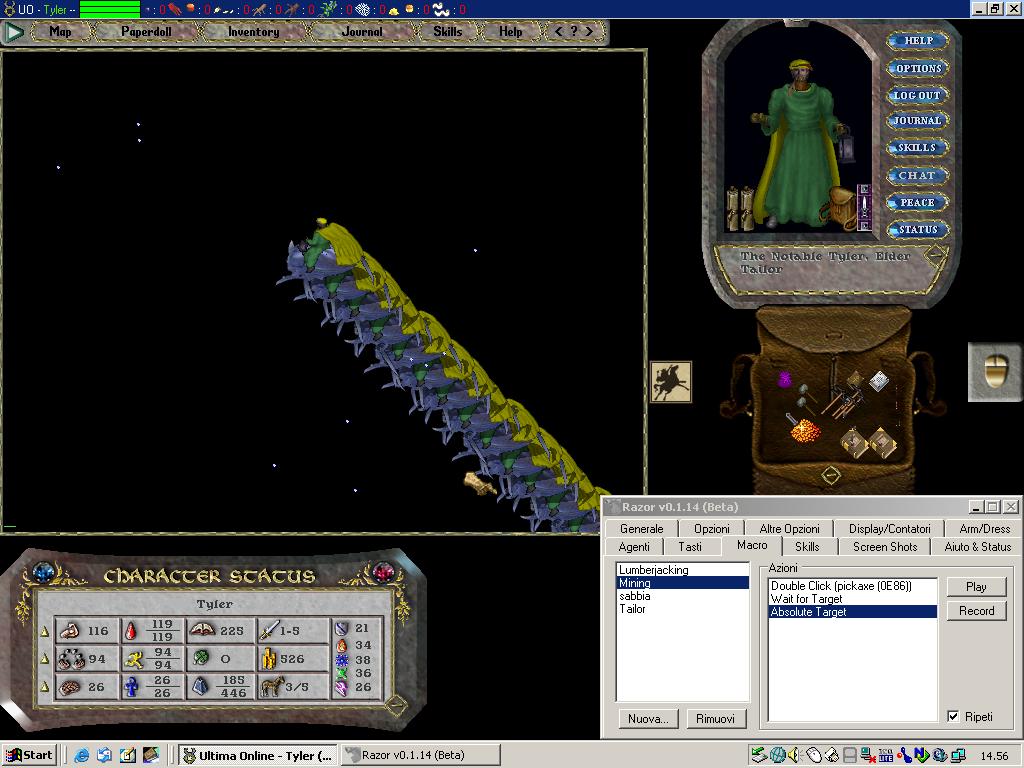Open the Journal menu
This screenshot has height=768, width=1024.
tap(362, 31)
